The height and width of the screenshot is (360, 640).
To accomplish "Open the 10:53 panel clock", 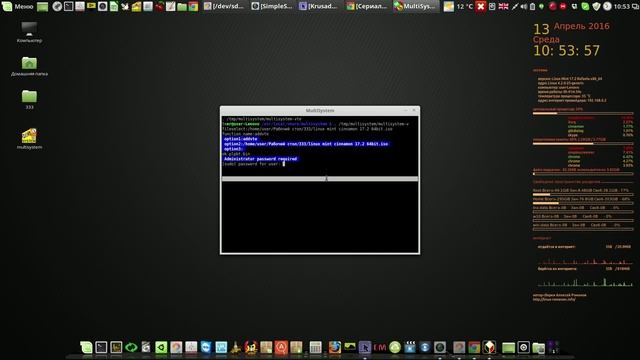I will click(622, 7).
